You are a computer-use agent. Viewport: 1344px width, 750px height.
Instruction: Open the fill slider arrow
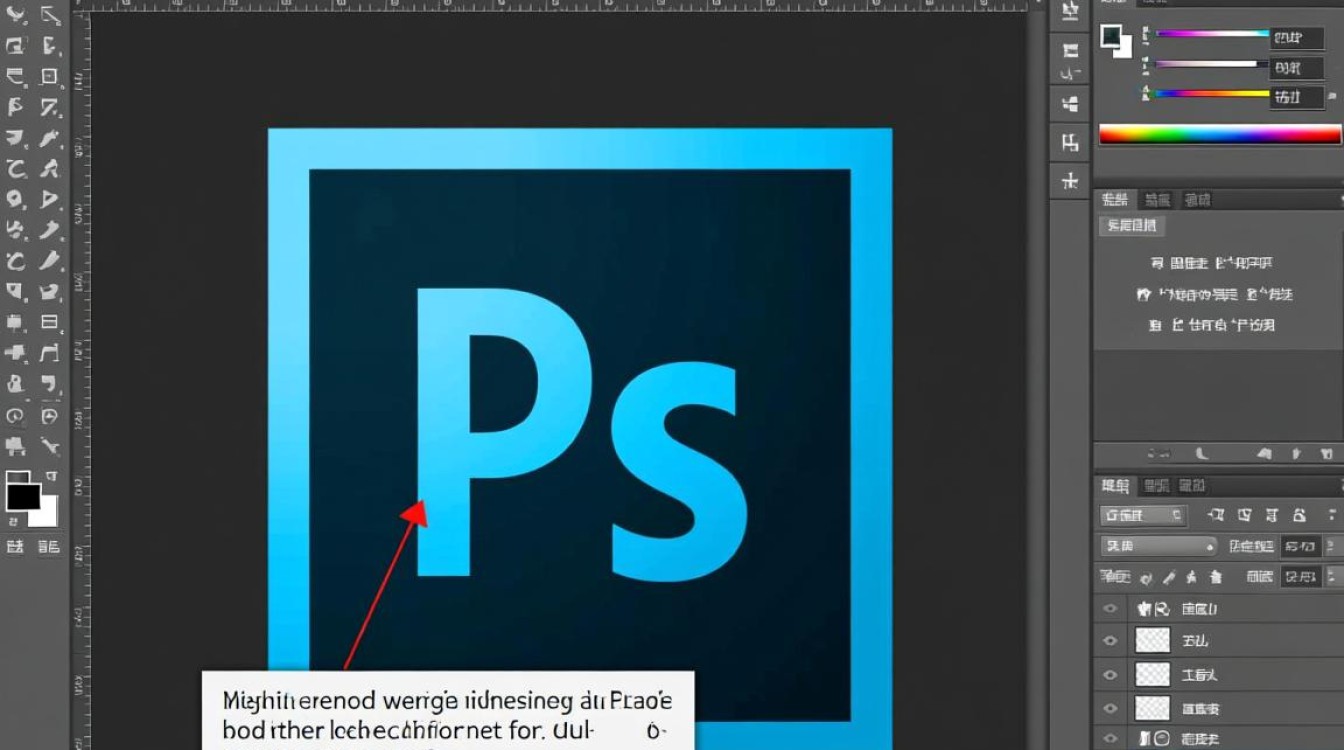tap(1331, 577)
